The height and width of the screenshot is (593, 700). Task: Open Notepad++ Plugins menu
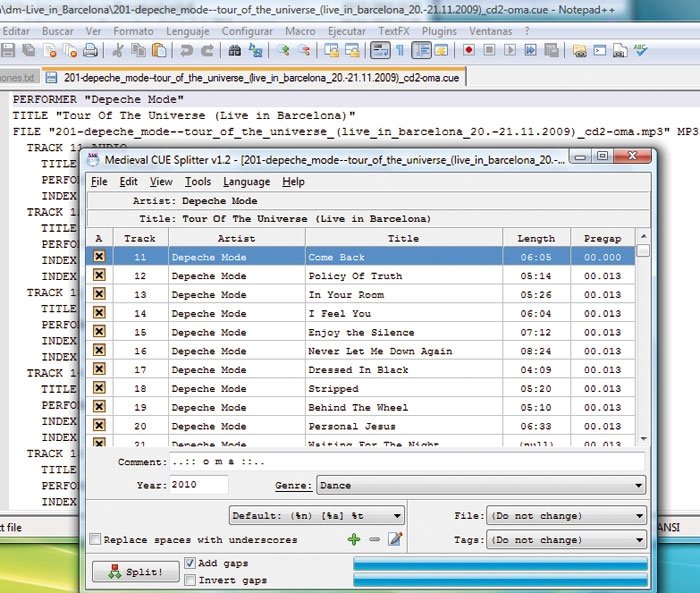(439, 31)
